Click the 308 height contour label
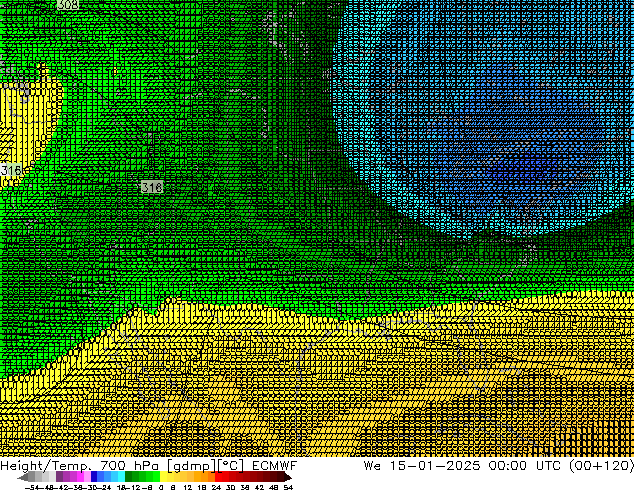 point(68,4)
